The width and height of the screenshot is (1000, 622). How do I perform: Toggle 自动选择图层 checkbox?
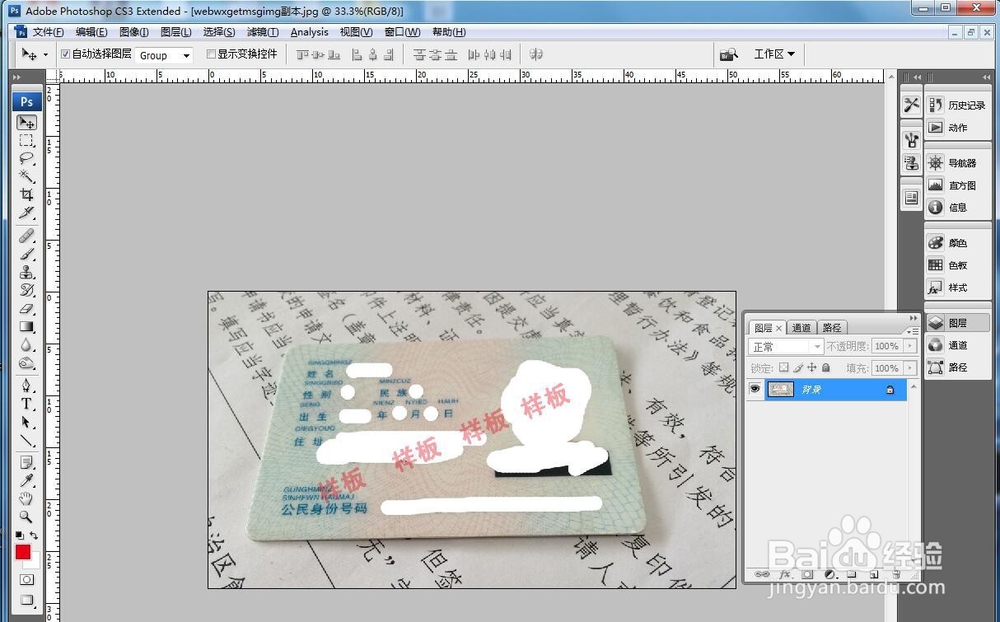pyautogui.click(x=65, y=54)
